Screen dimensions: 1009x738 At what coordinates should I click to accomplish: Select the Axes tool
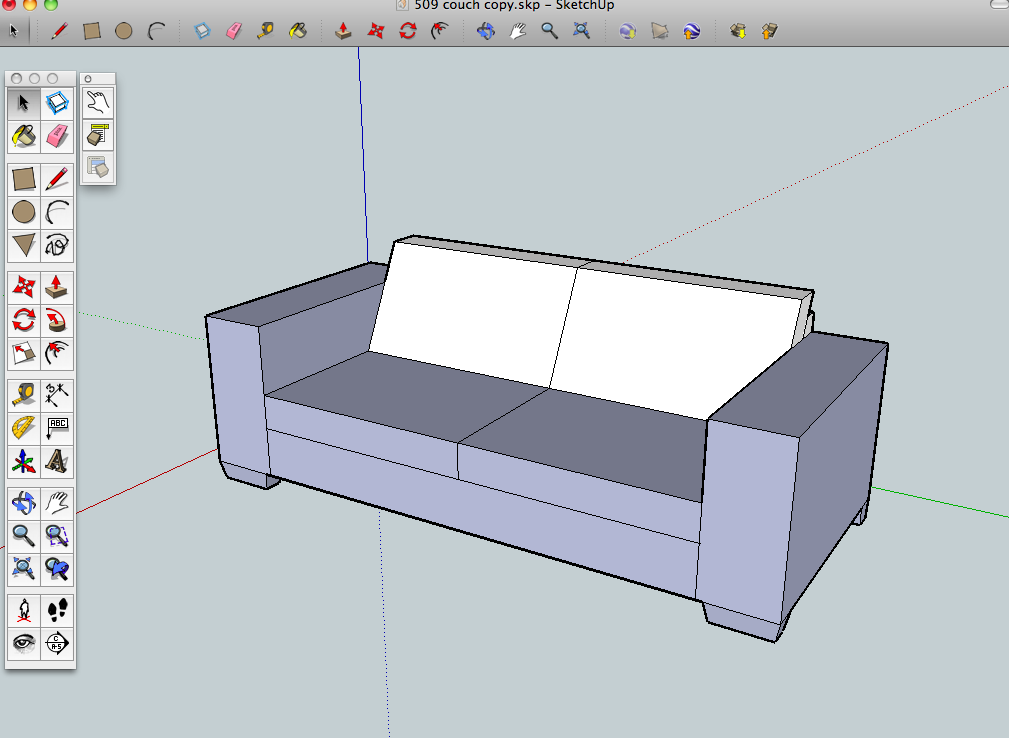[24, 461]
